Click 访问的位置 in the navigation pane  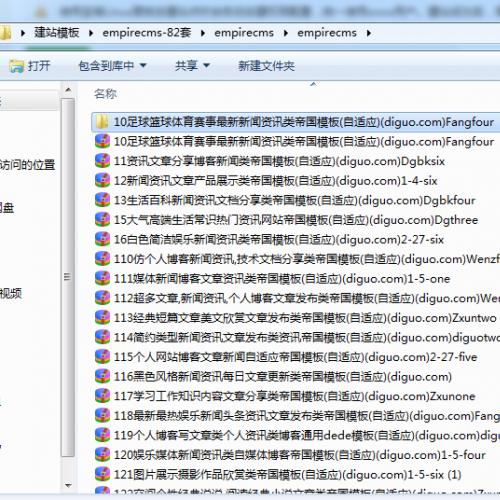pos(27,164)
